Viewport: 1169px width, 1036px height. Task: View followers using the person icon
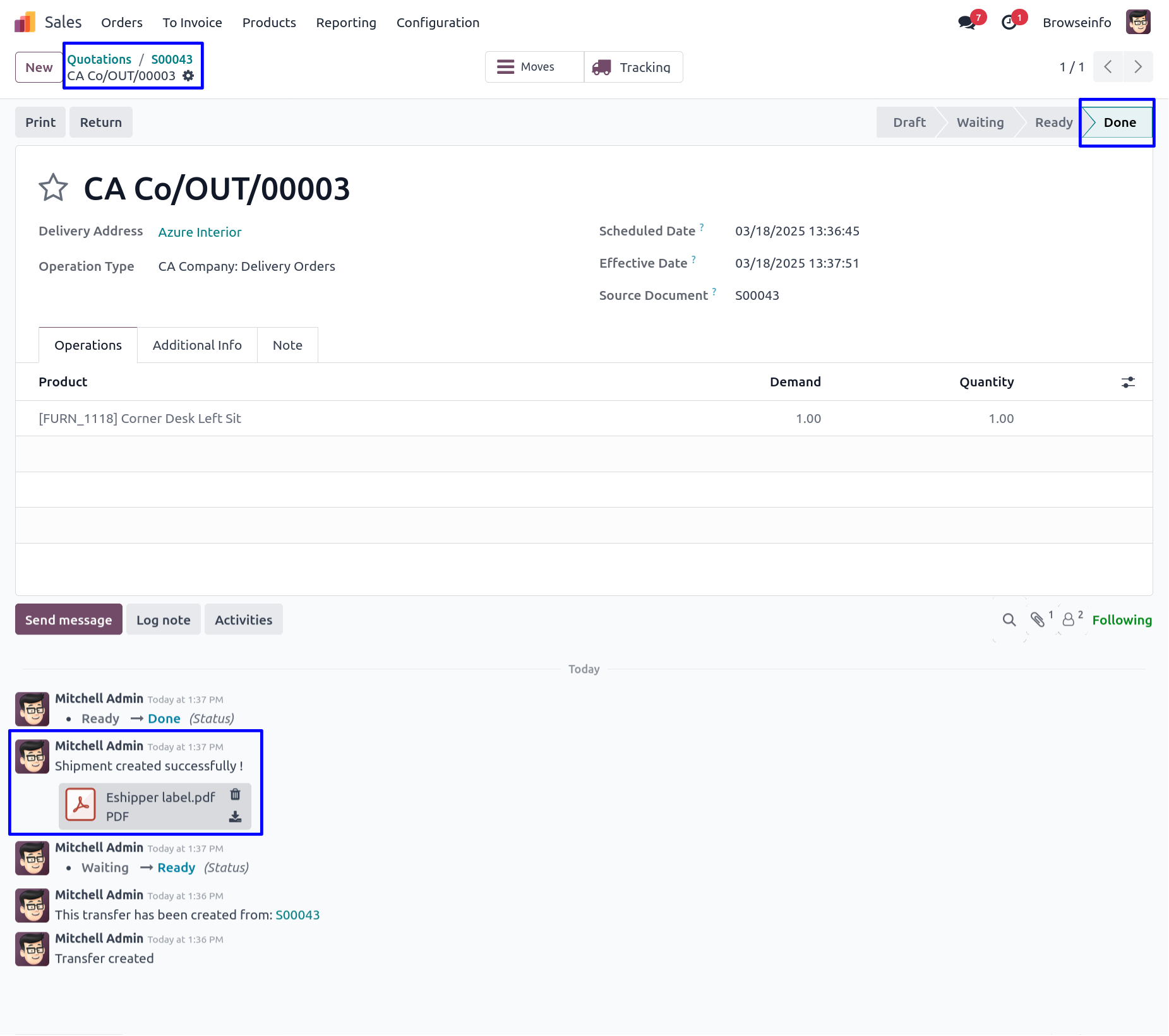coord(1068,620)
